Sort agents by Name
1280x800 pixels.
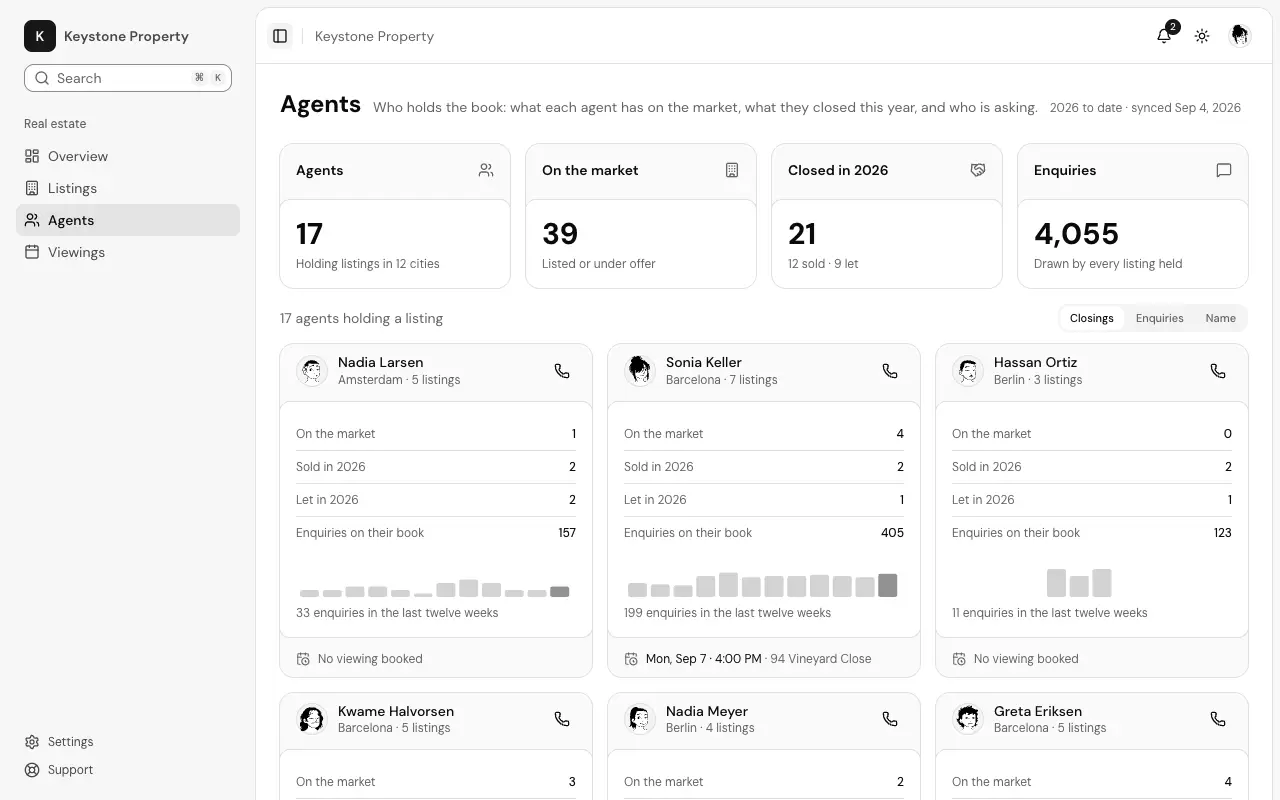(1220, 318)
